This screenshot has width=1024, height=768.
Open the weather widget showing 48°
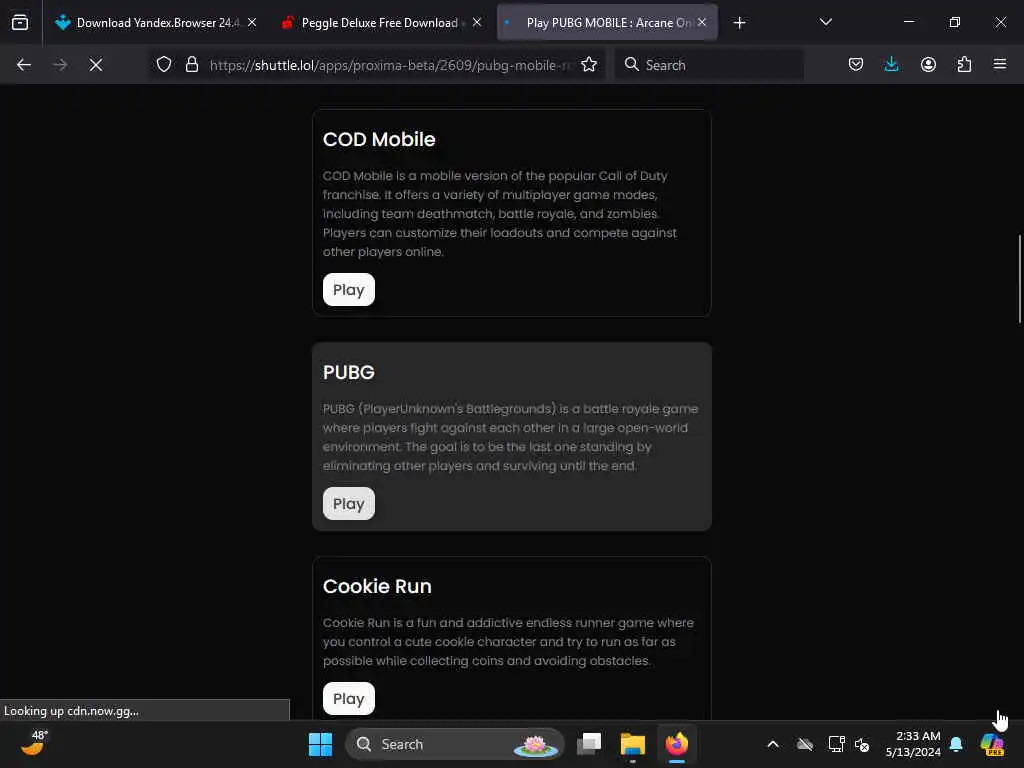tap(34, 743)
